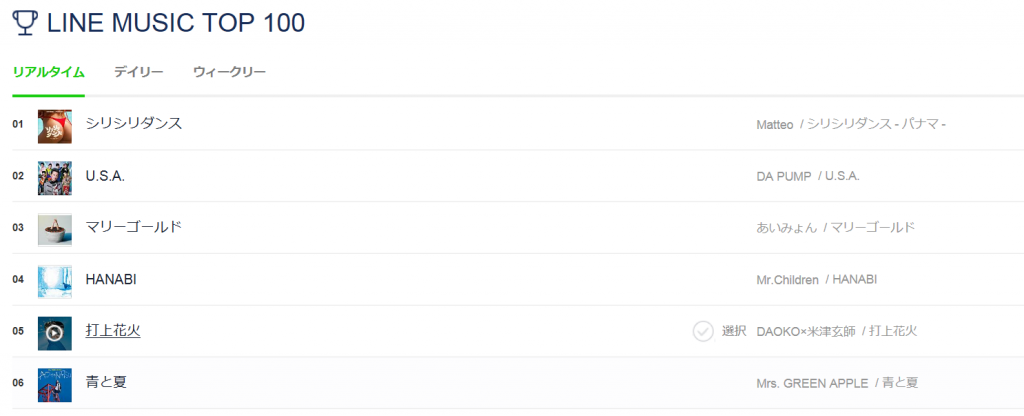Screen dimensions: 1024x416
Task: Open the あいみょん artist link
Action: point(786,228)
